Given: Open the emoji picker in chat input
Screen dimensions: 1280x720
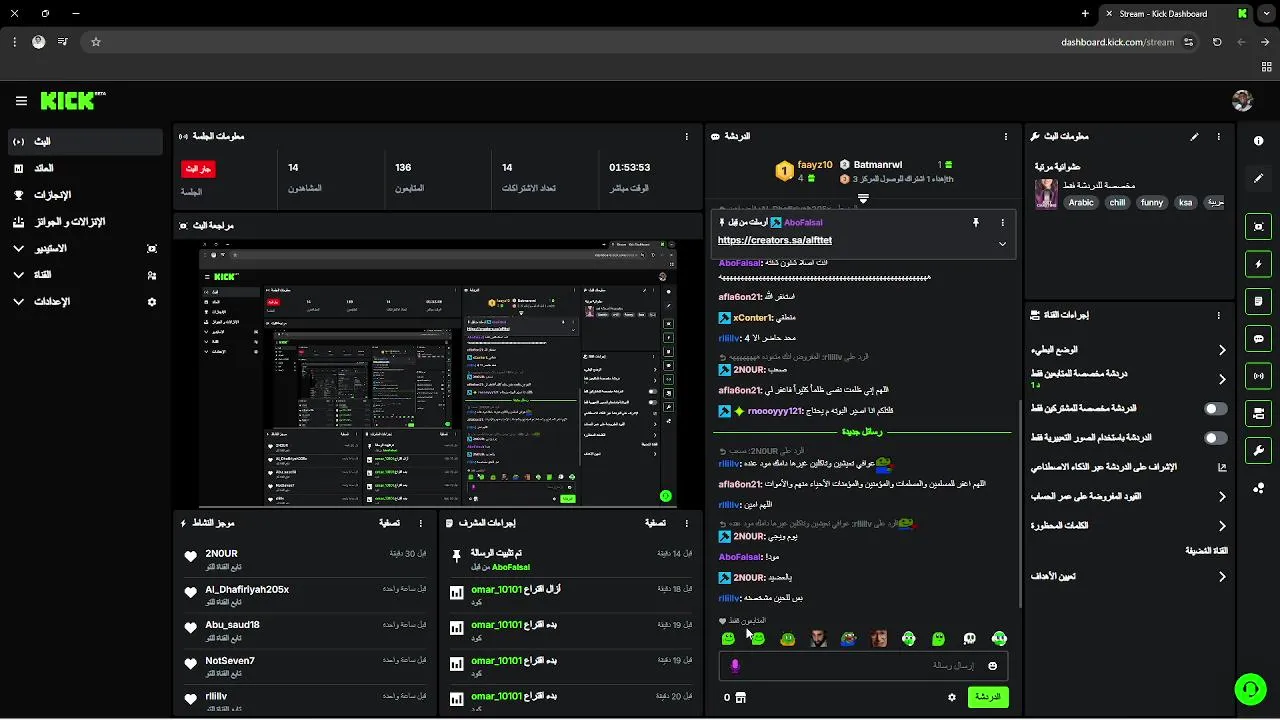Looking at the screenshot, I should click(992, 666).
